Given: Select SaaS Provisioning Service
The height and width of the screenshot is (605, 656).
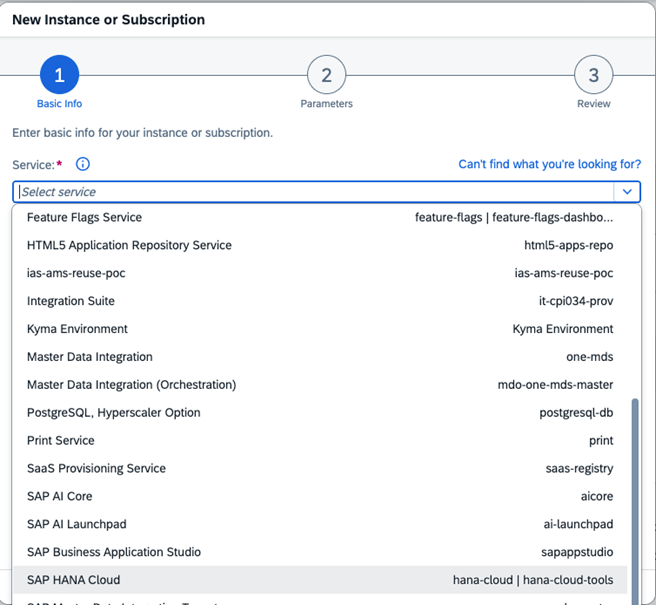Looking at the screenshot, I should click(96, 469).
